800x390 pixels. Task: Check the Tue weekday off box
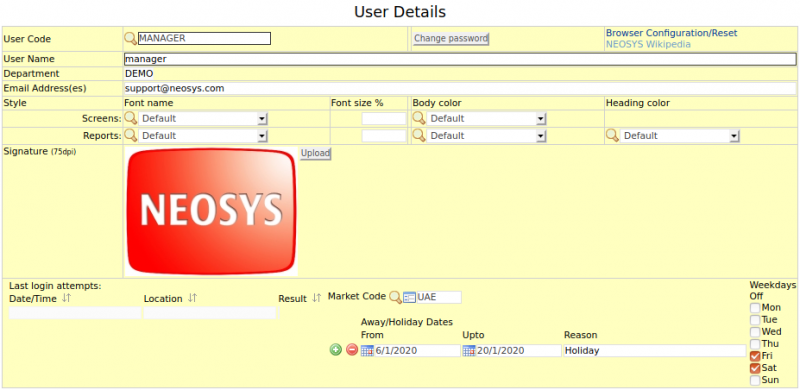tap(755, 320)
